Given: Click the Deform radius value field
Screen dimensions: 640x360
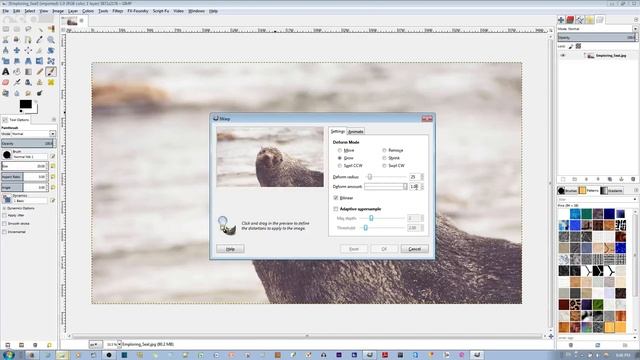Looking at the screenshot, I should point(414,177).
